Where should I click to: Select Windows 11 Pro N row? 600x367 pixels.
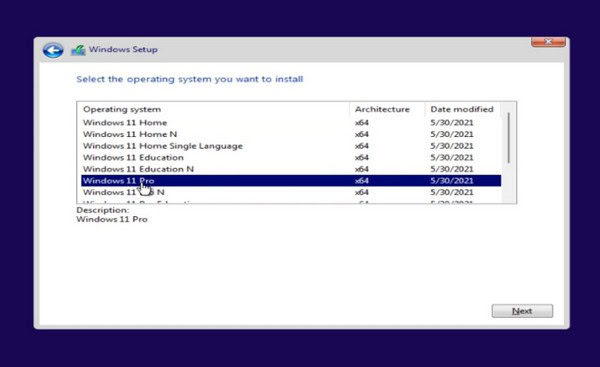(291, 192)
